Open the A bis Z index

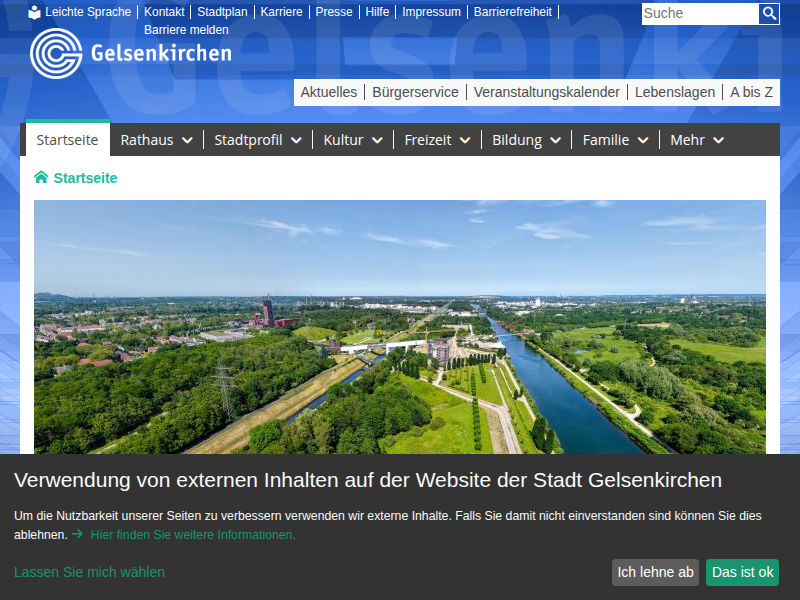tap(751, 92)
